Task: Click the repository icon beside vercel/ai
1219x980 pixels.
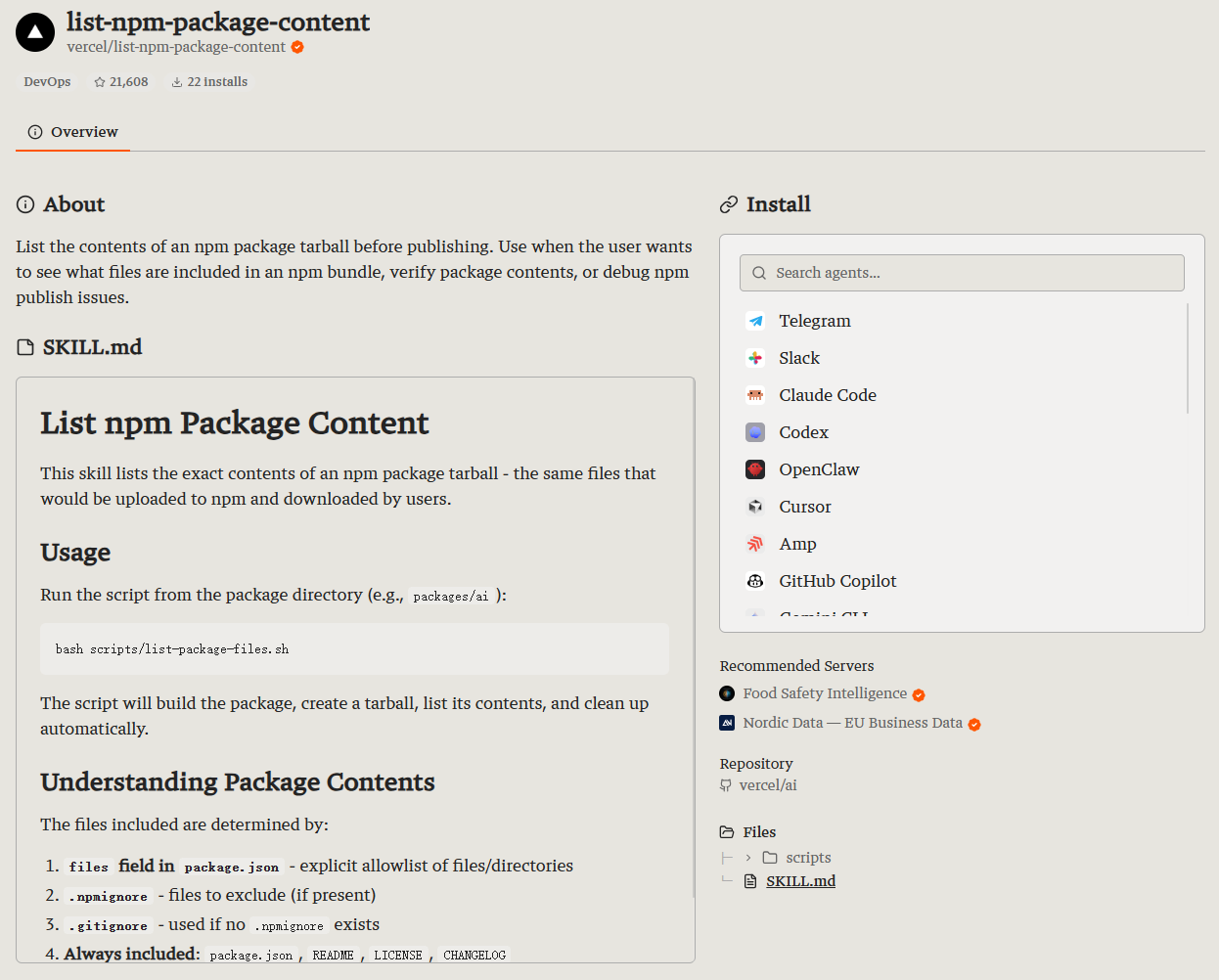Action: click(726, 785)
